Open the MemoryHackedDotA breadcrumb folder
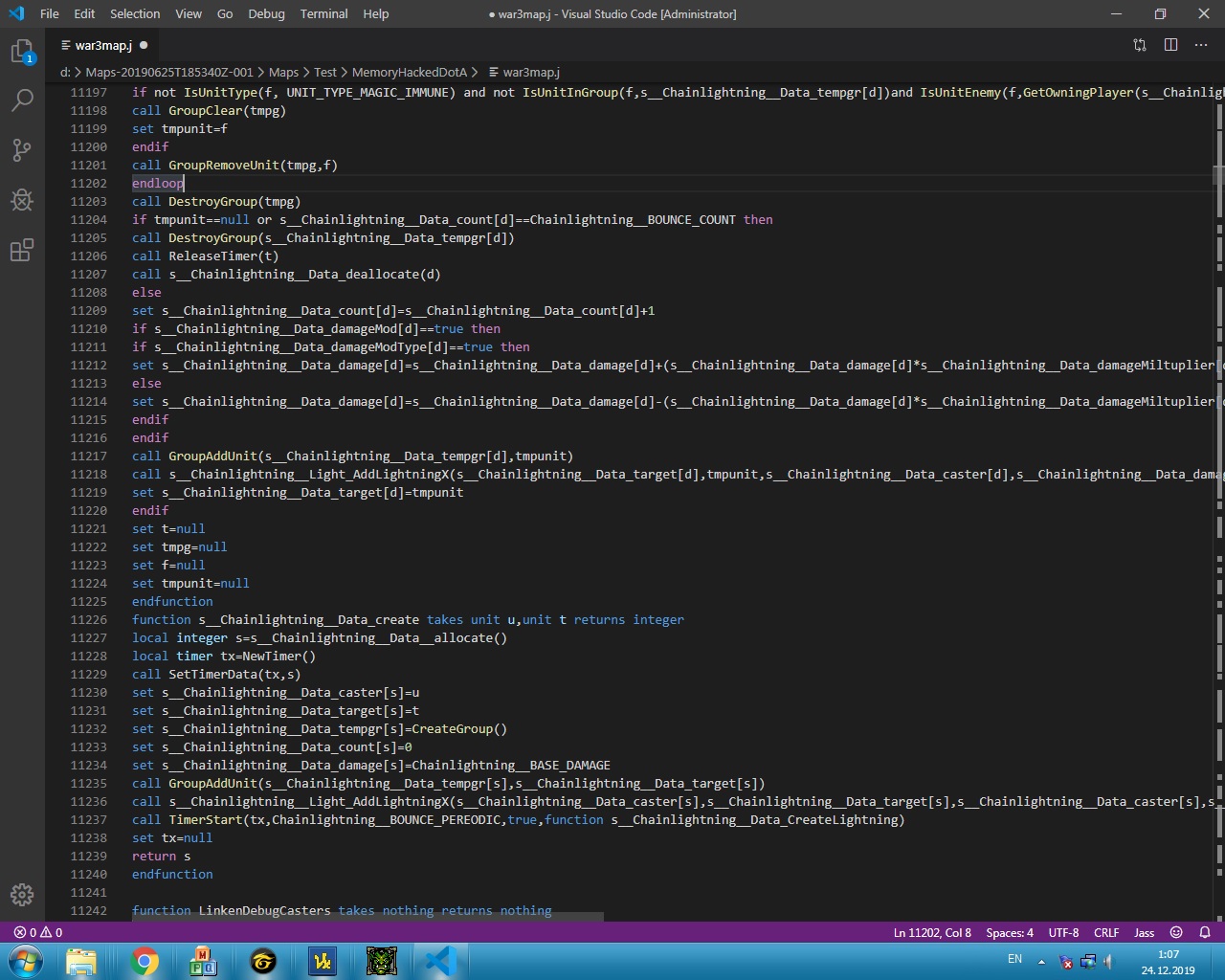1225x980 pixels. pos(410,72)
